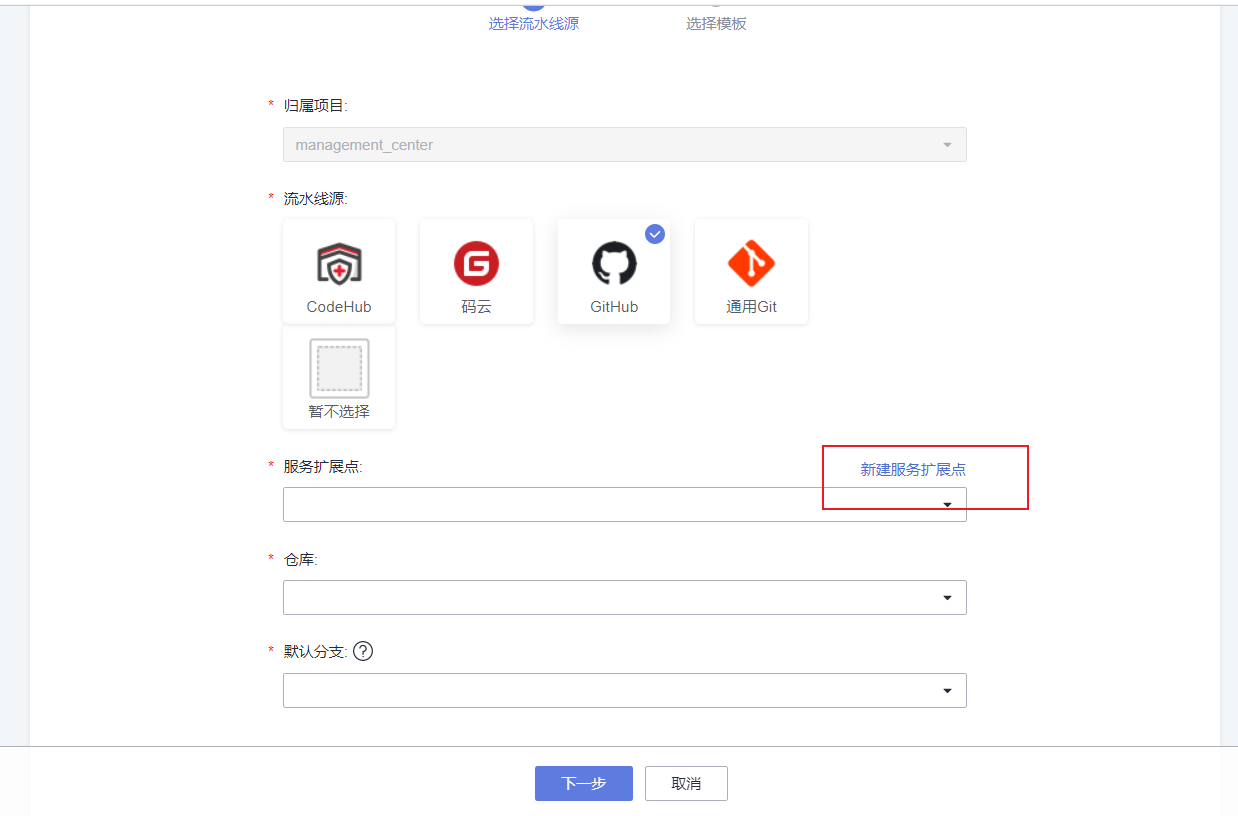
Task: Open the 仓库 dropdown
Action: click(625, 597)
